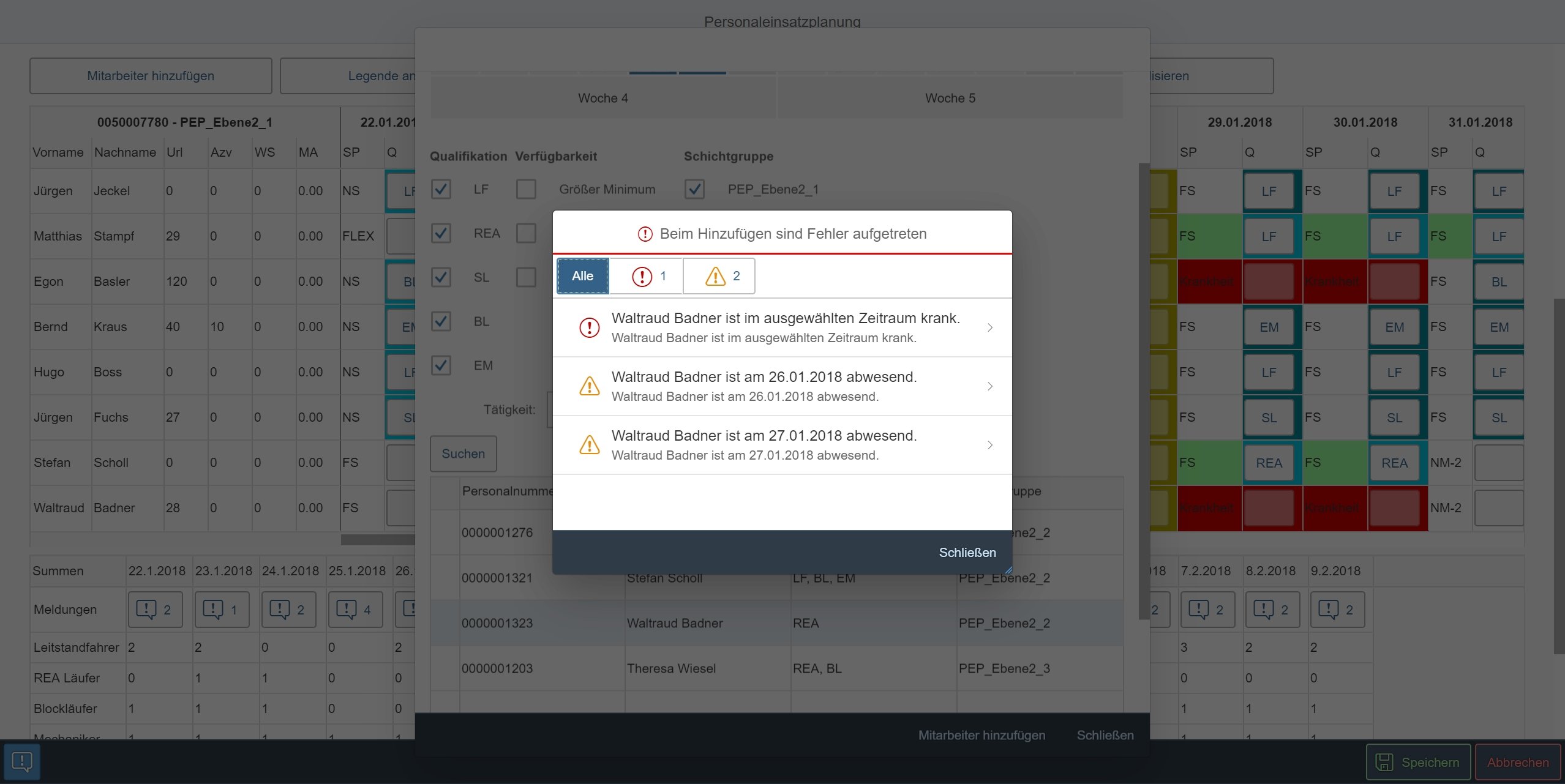
Task: Click Schließen in the error dialog
Action: [967, 553]
